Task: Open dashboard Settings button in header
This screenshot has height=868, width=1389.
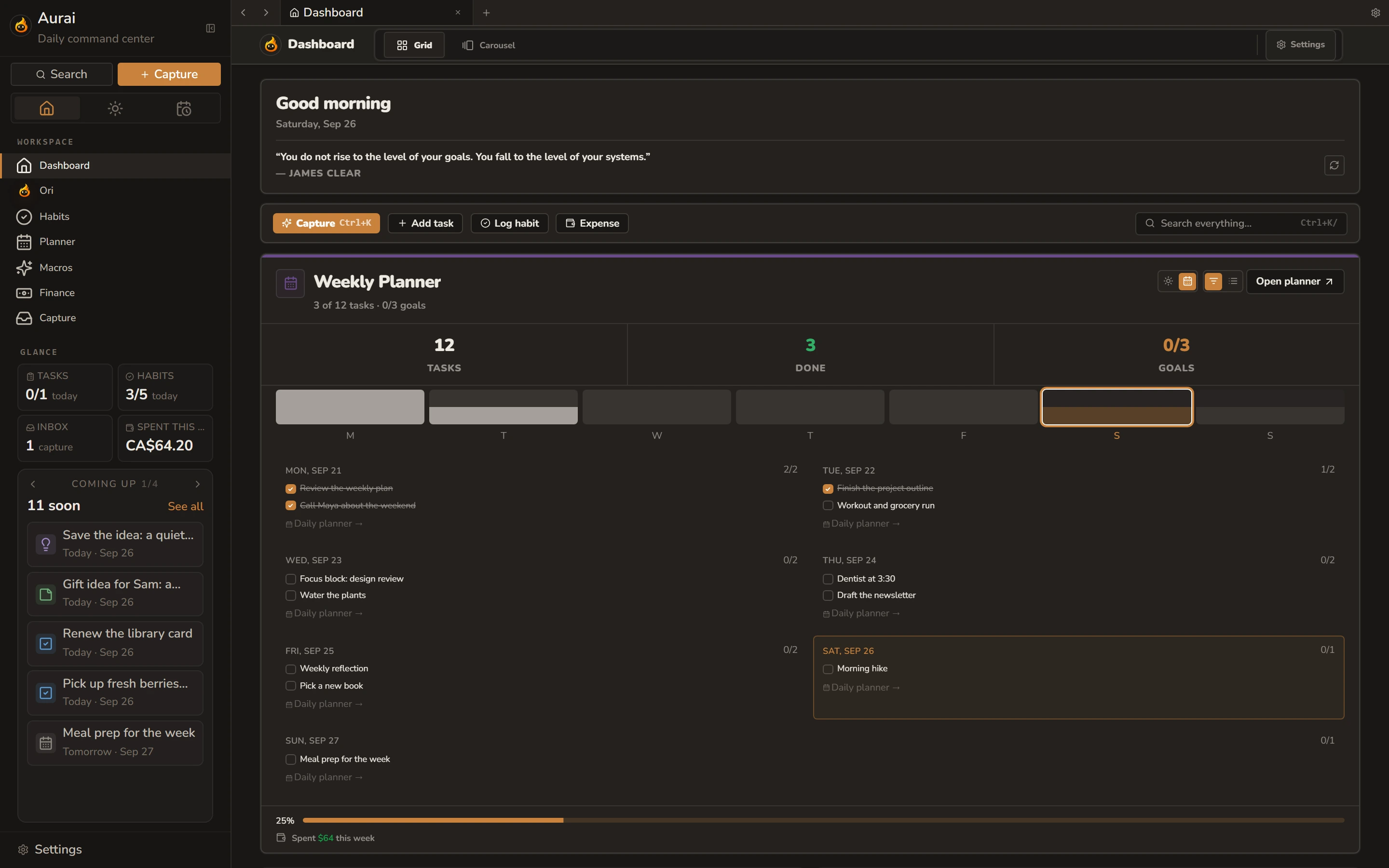Action: click(x=1300, y=45)
